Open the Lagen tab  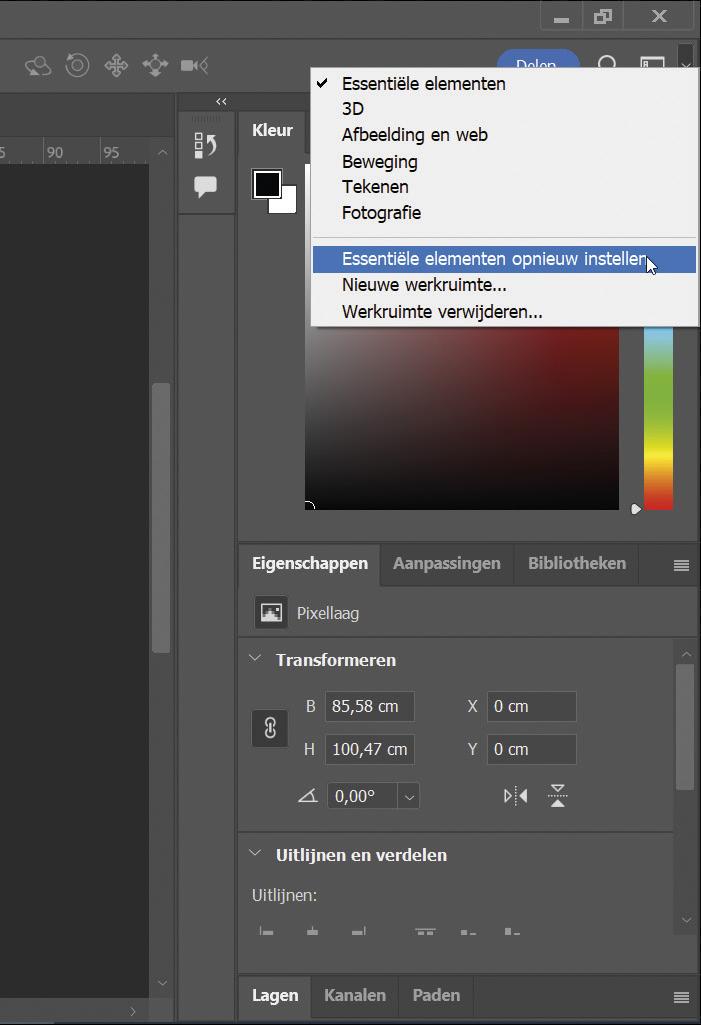275,996
